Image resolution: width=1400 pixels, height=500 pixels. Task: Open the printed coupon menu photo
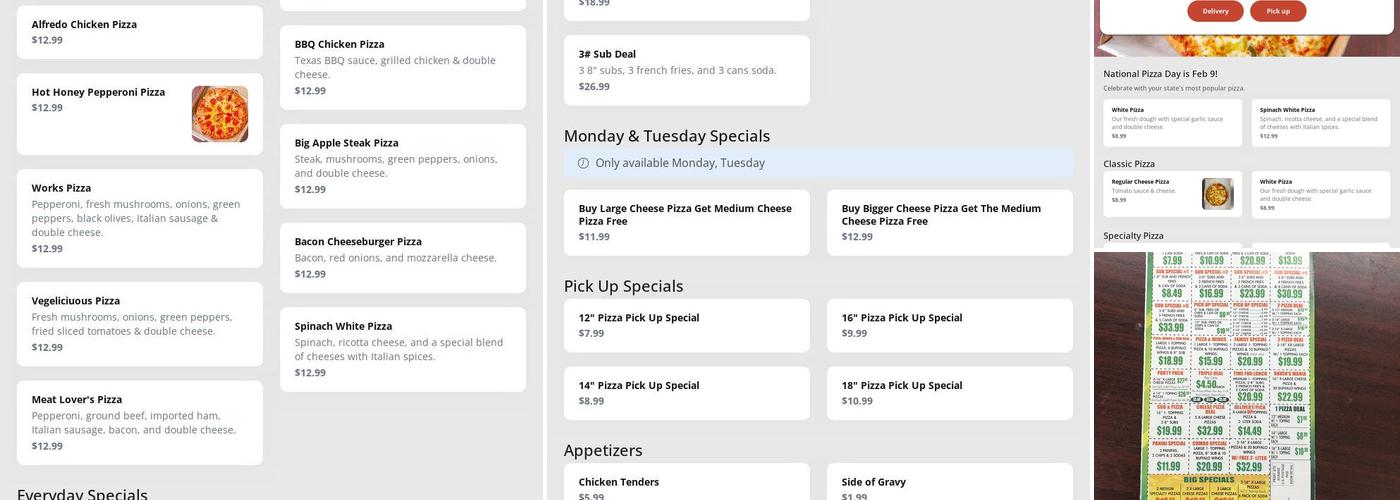(1246, 376)
